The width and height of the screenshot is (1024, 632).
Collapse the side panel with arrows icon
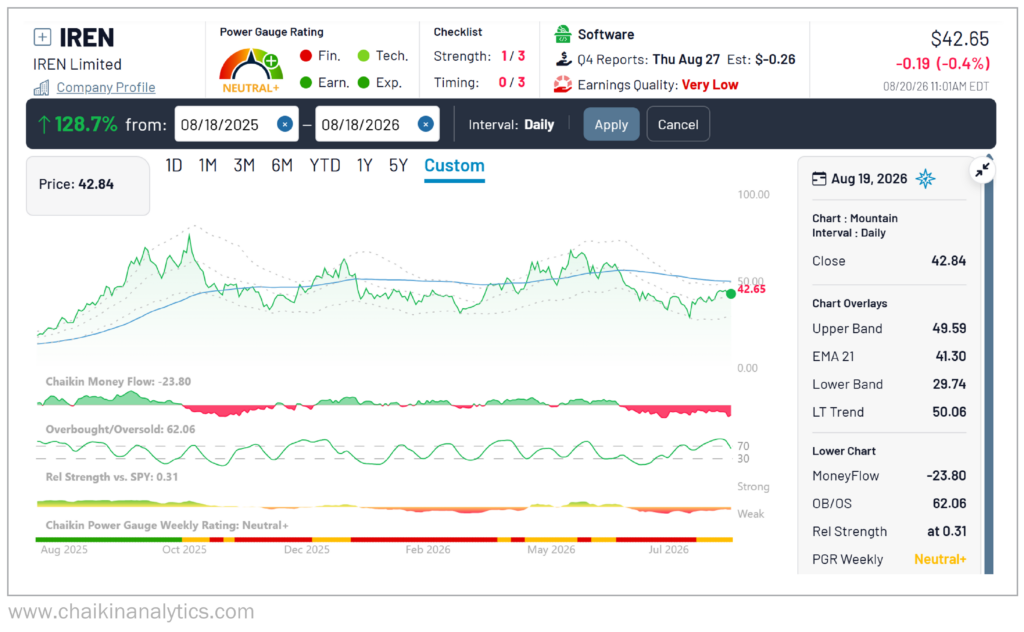[x=982, y=170]
